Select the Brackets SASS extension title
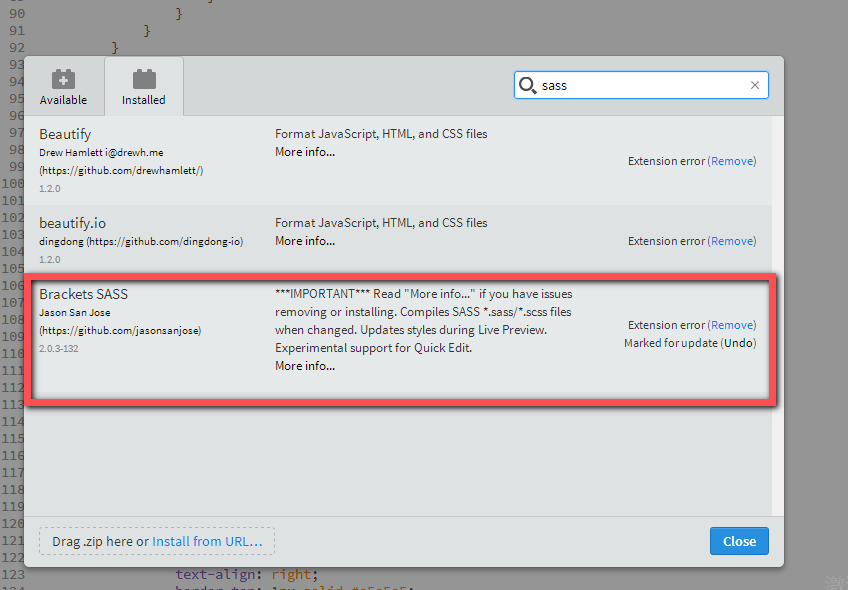The image size is (848, 590). [83, 294]
